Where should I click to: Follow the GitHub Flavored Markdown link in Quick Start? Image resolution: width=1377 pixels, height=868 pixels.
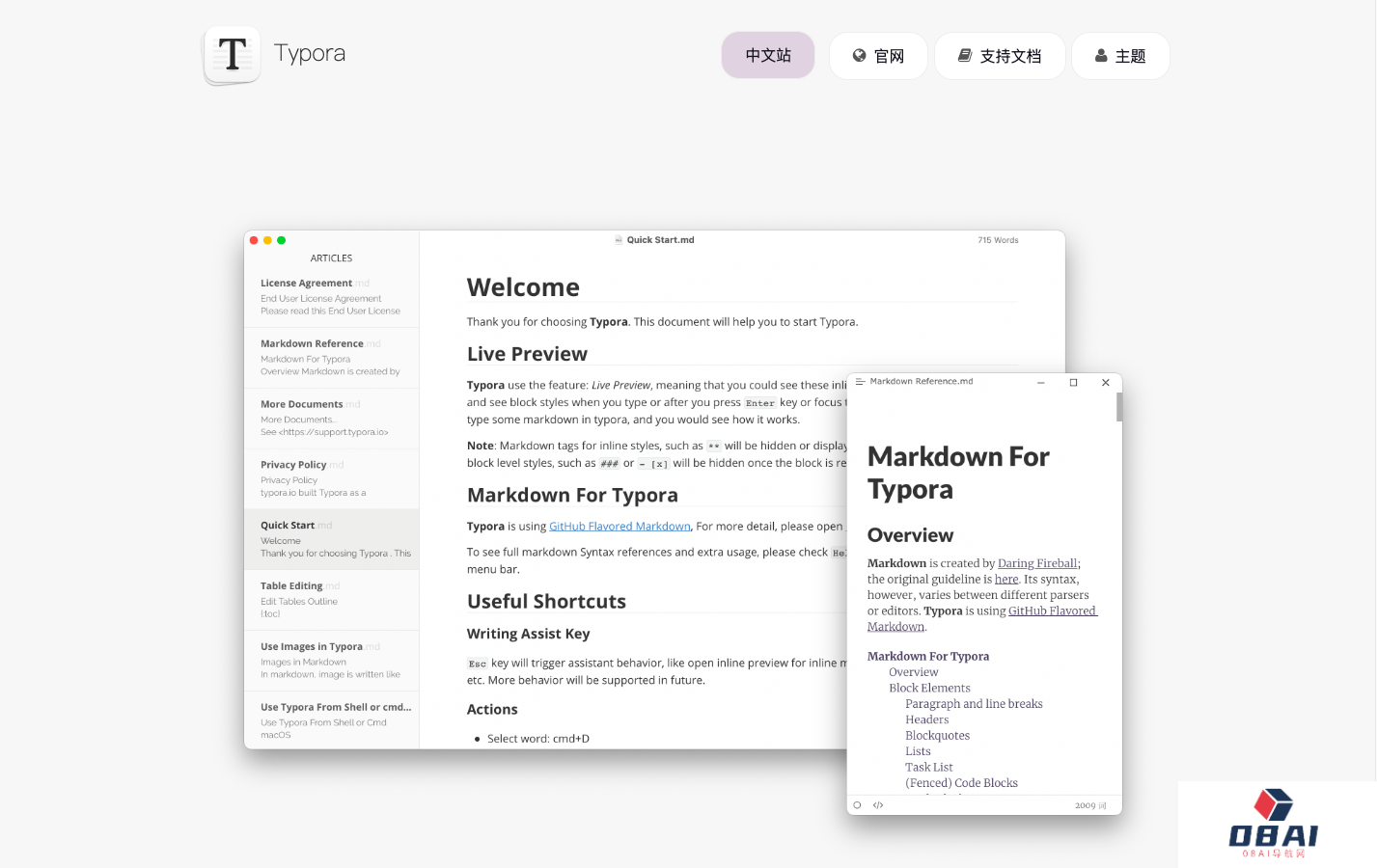click(620, 527)
